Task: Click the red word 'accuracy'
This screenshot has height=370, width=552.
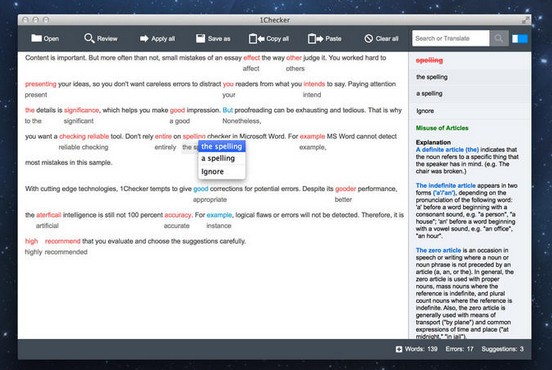Action: 177,215
